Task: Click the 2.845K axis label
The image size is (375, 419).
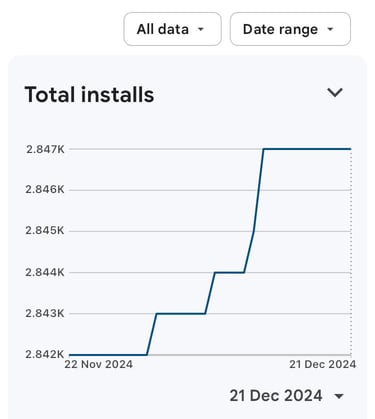Action: [45, 231]
